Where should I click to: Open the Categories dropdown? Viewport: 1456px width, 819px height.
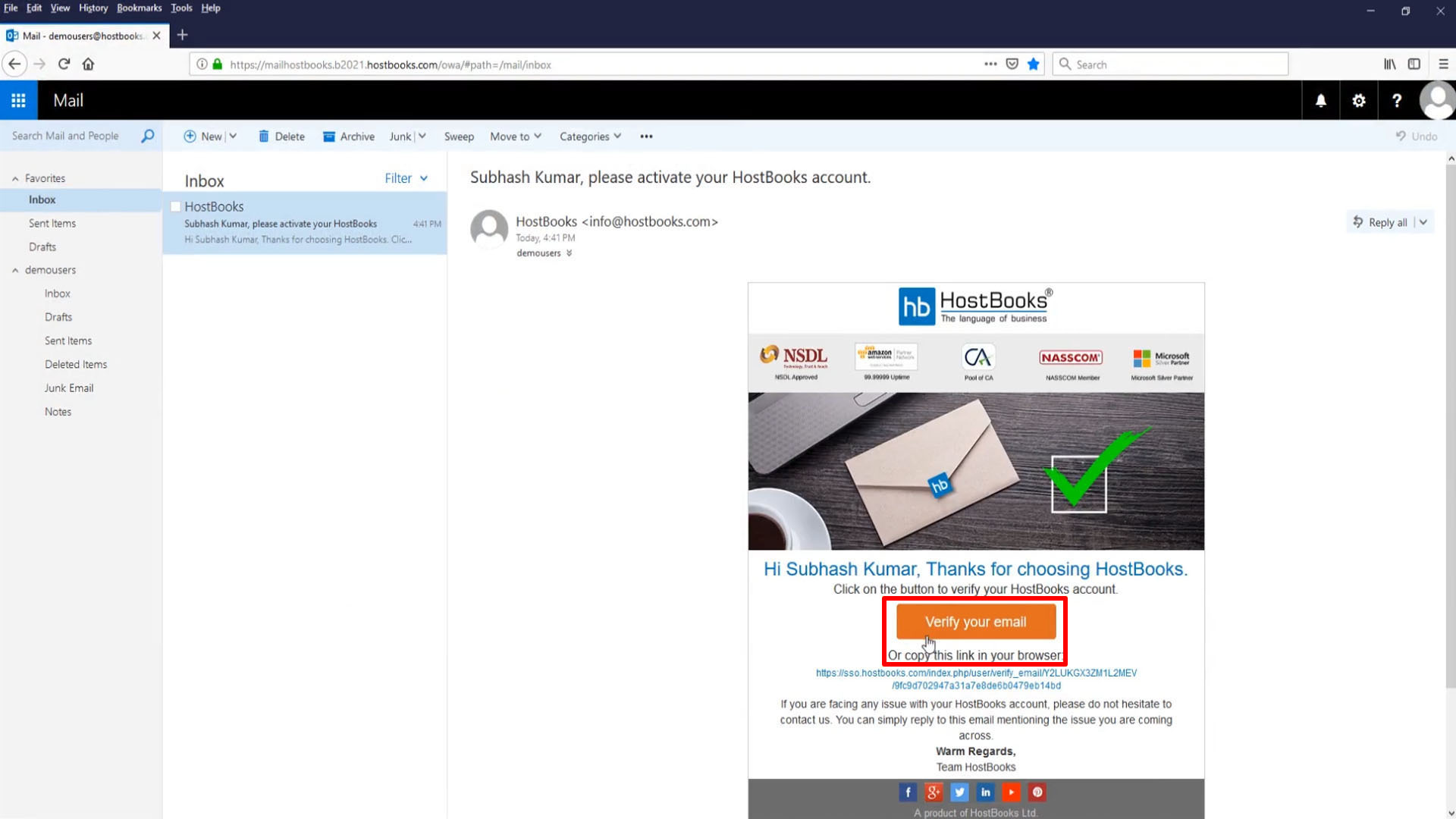coord(590,136)
